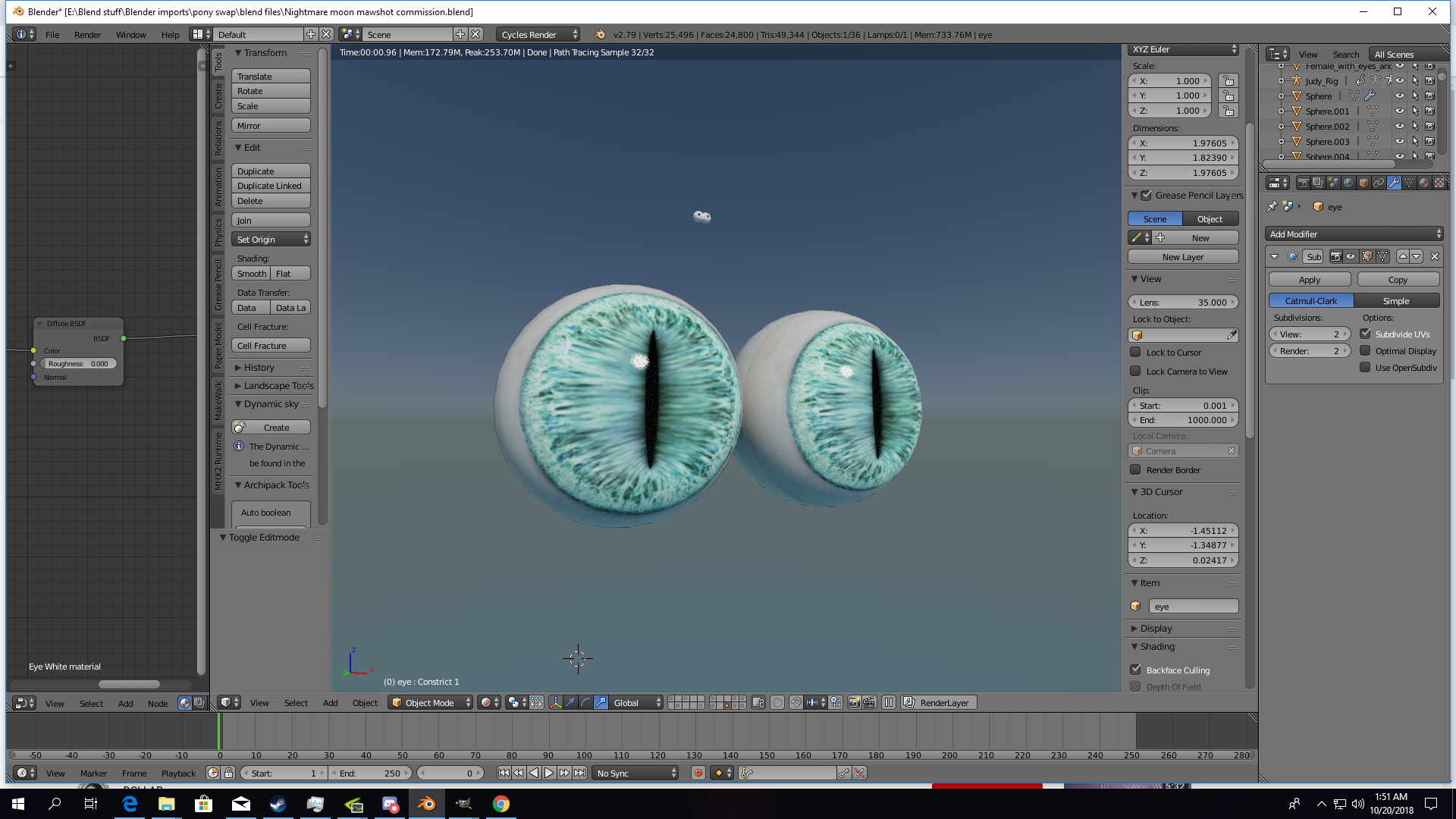Screen dimensions: 1456x819
Task: Expand the History panel
Action: coord(259,368)
